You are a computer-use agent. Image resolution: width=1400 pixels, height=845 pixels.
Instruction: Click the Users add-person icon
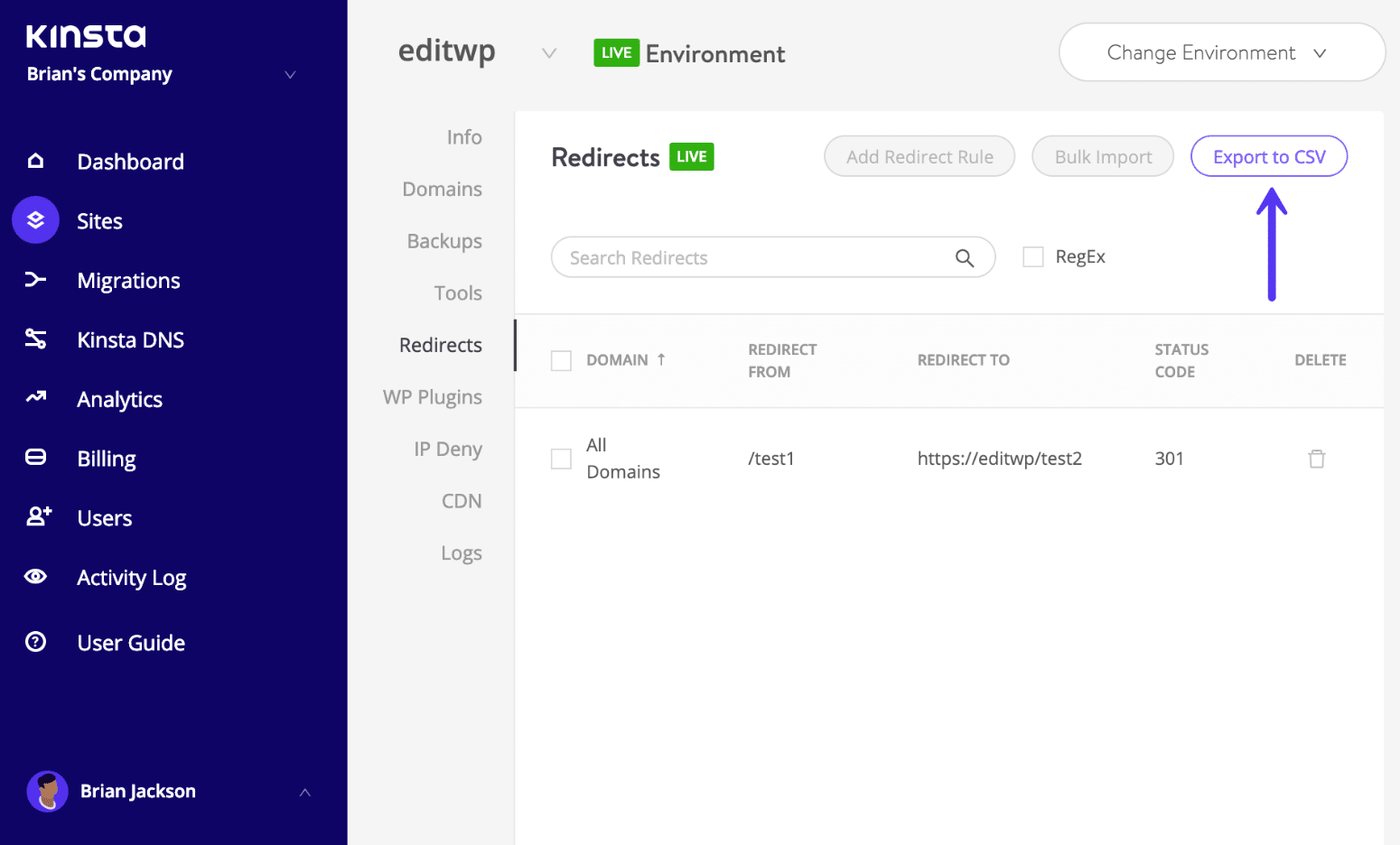[x=38, y=515]
